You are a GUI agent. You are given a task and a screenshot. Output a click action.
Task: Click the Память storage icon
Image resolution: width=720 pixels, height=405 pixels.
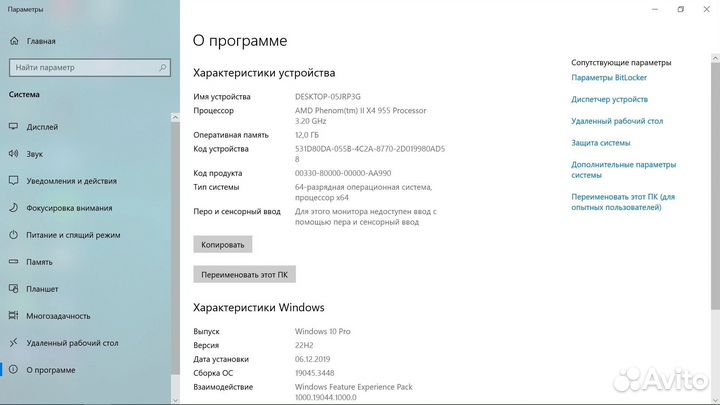click(14, 262)
